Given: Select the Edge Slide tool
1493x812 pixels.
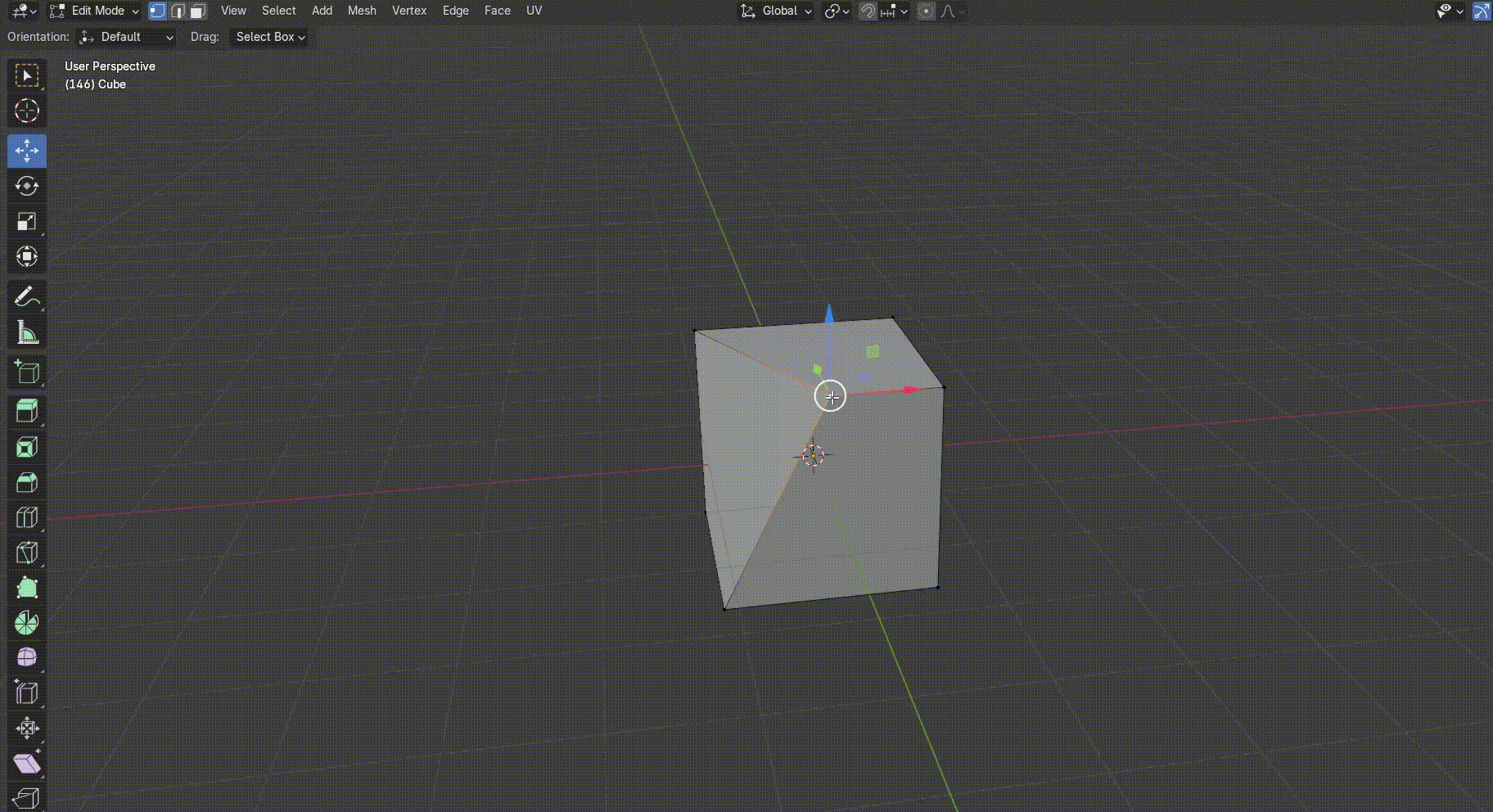Looking at the screenshot, I should coord(27,693).
